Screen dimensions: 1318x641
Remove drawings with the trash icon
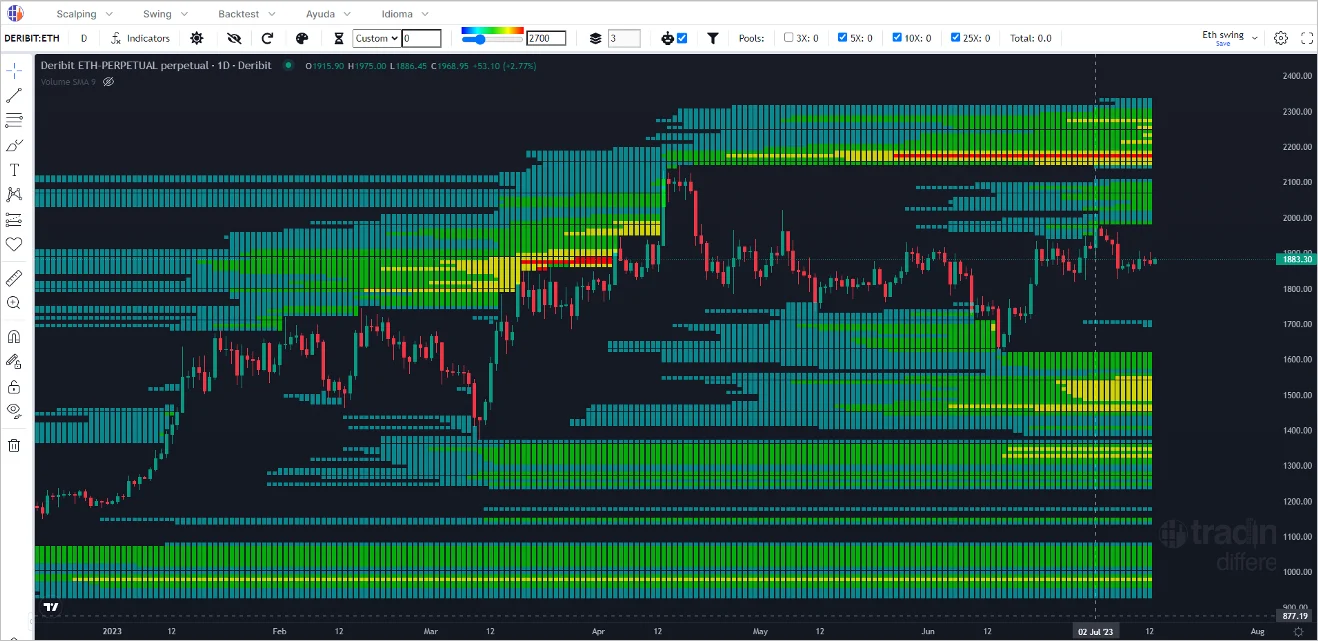[14, 445]
